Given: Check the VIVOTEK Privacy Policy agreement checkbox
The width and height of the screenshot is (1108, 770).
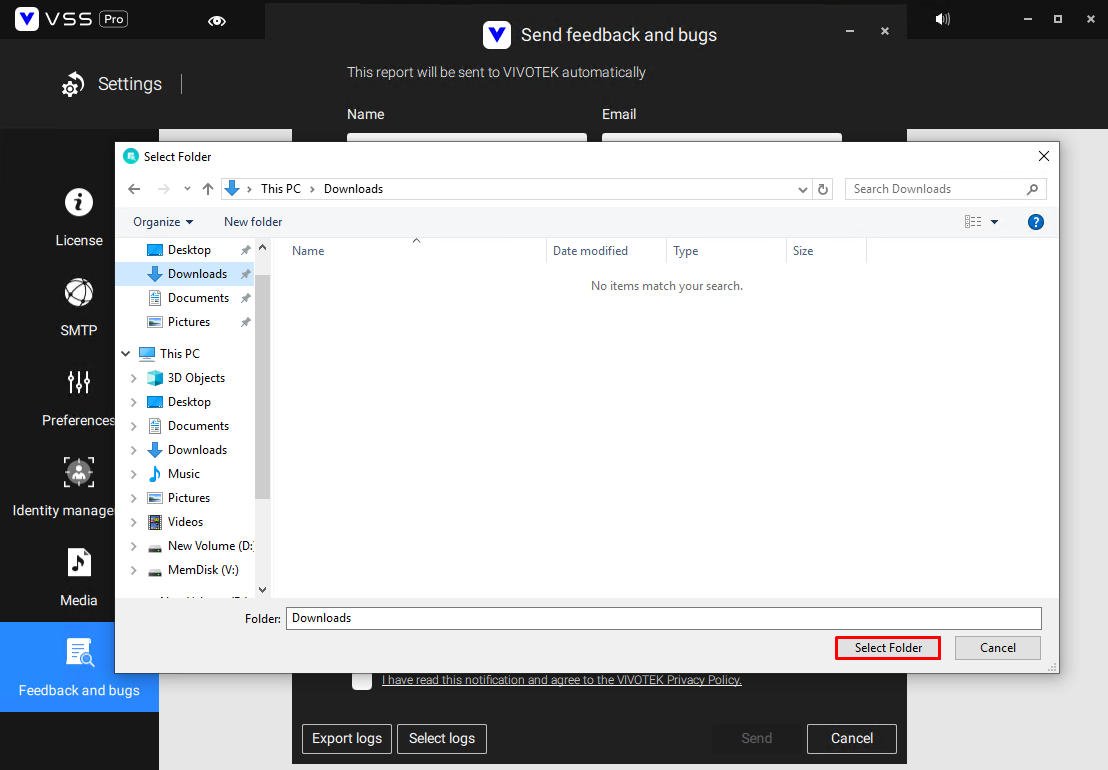Looking at the screenshot, I should click(x=362, y=680).
